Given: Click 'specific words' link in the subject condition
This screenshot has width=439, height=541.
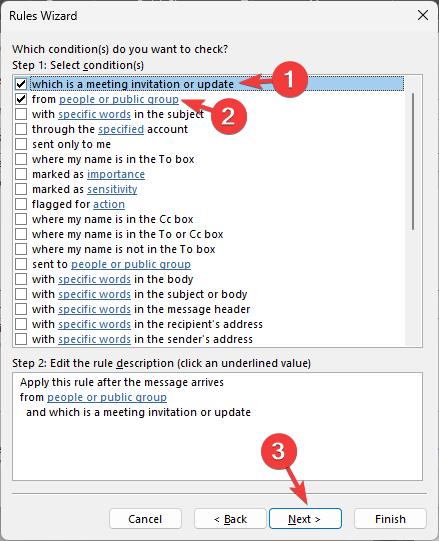Looking at the screenshot, I should point(95,114).
